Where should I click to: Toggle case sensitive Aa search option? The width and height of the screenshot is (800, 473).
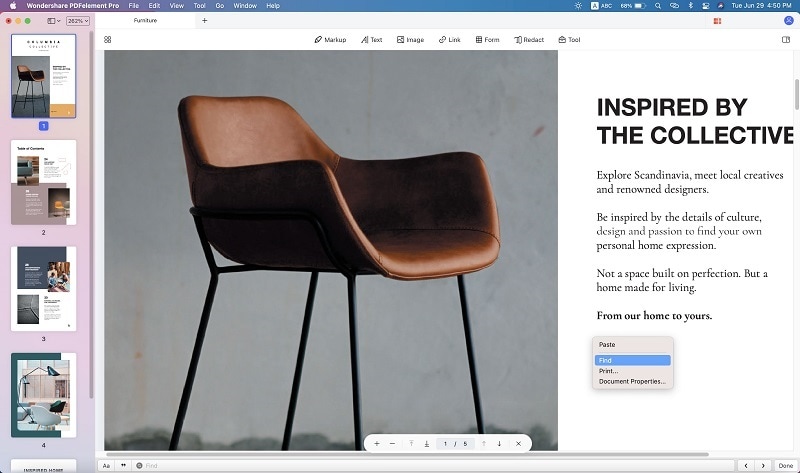106,465
